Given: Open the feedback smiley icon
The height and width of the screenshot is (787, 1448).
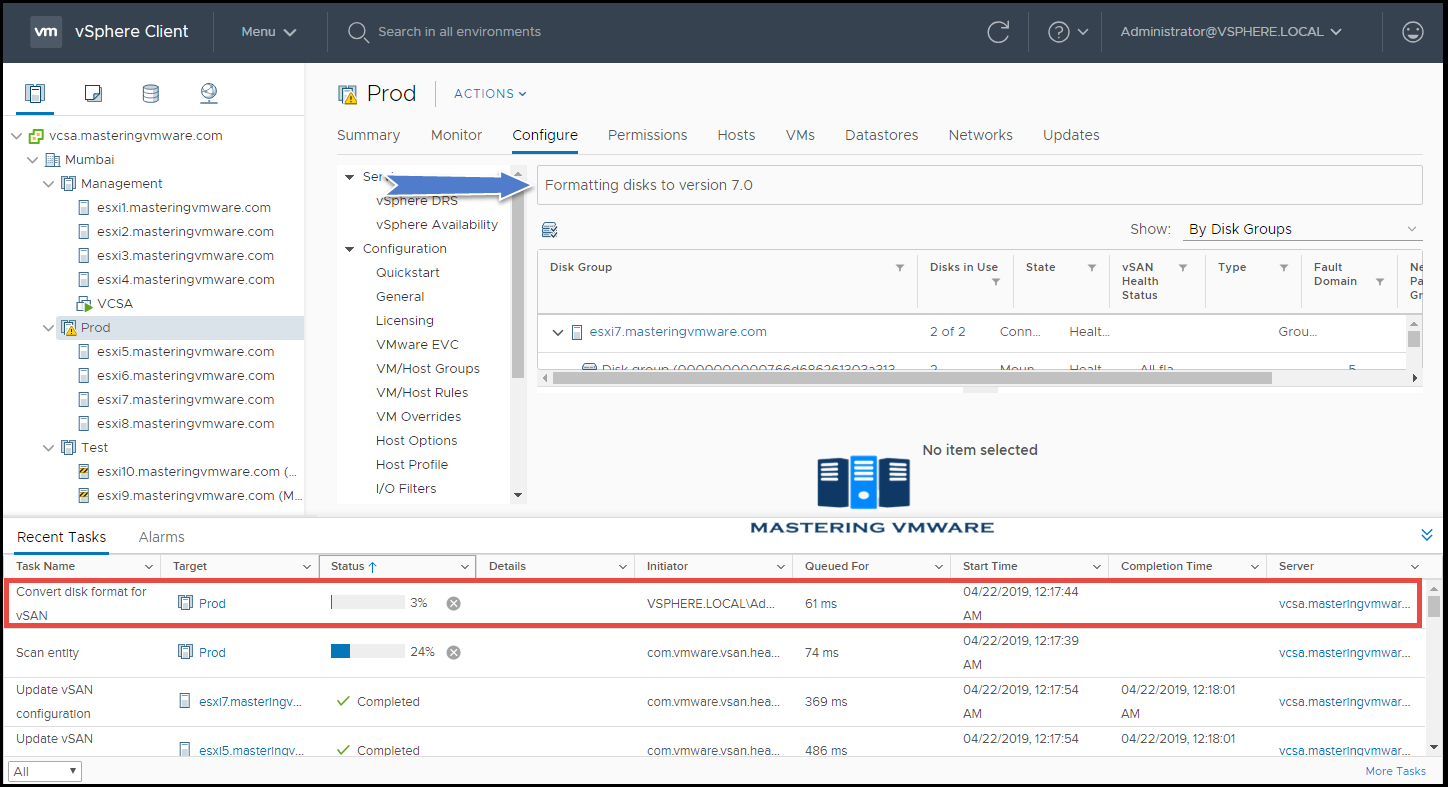Looking at the screenshot, I should click(x=1413, y=32).
